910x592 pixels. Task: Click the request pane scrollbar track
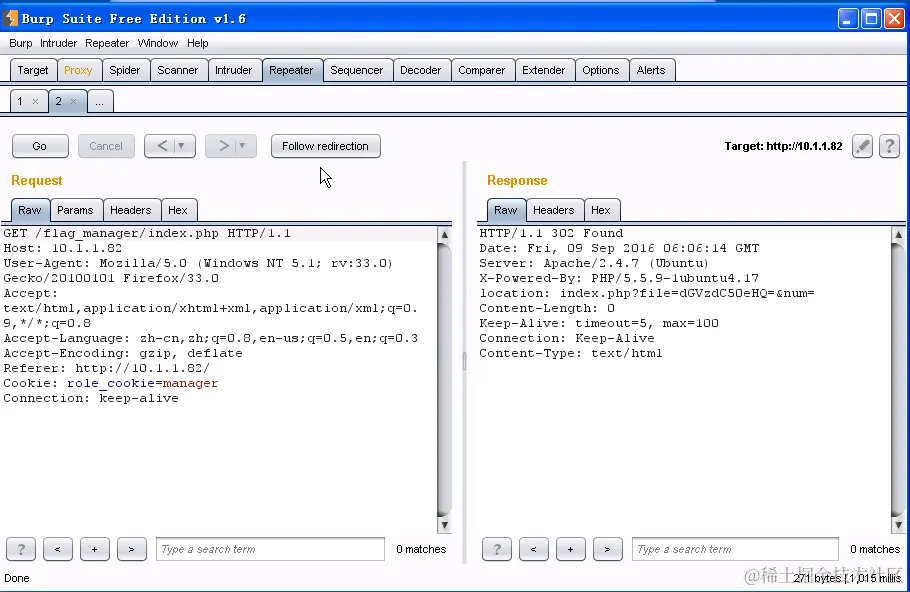click(444, 380)
